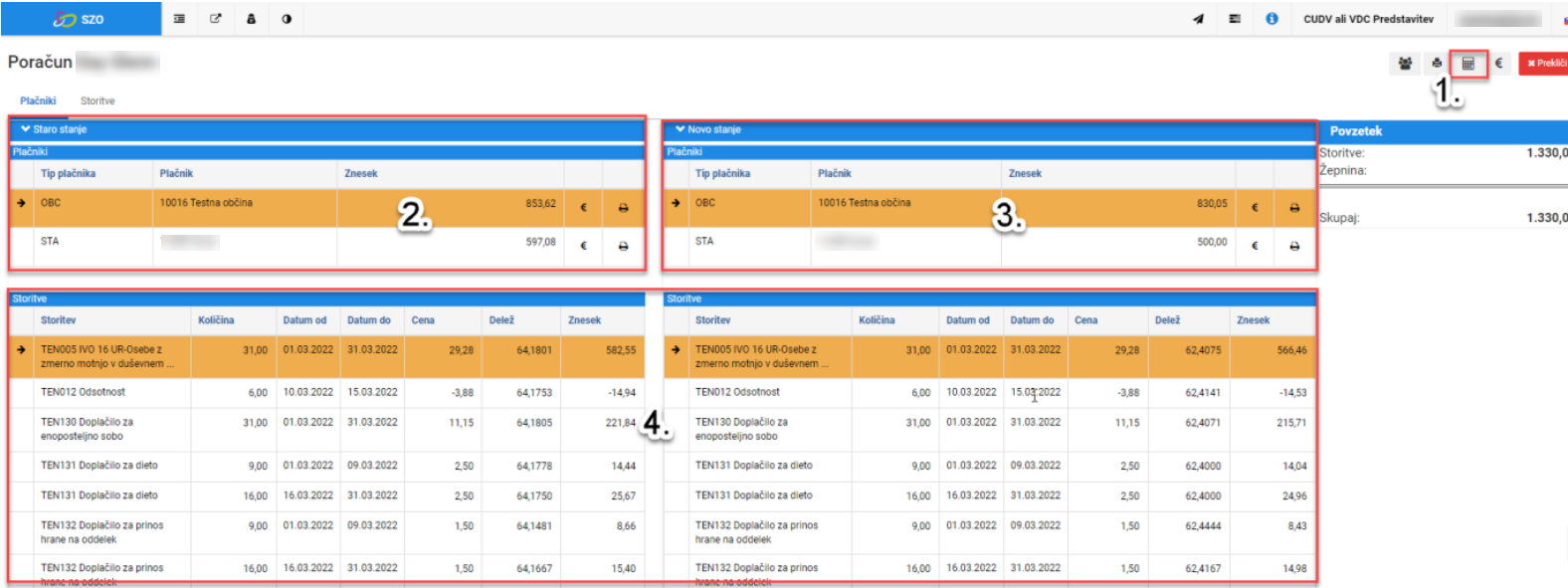Viewport: 1568px width, 588px height.
Task: Open the users group icon button
Action: pyautogui.click(x=1405, y=64)
